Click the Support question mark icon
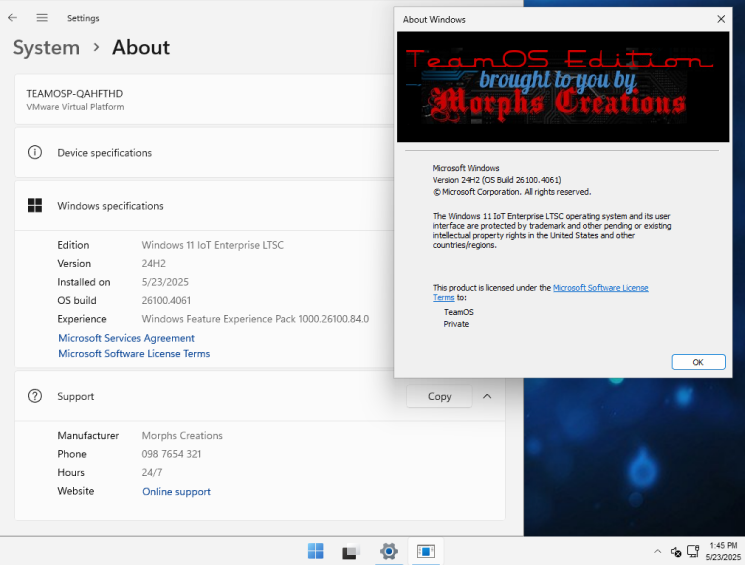Screen dimensions: 745x565 (35, 396)
